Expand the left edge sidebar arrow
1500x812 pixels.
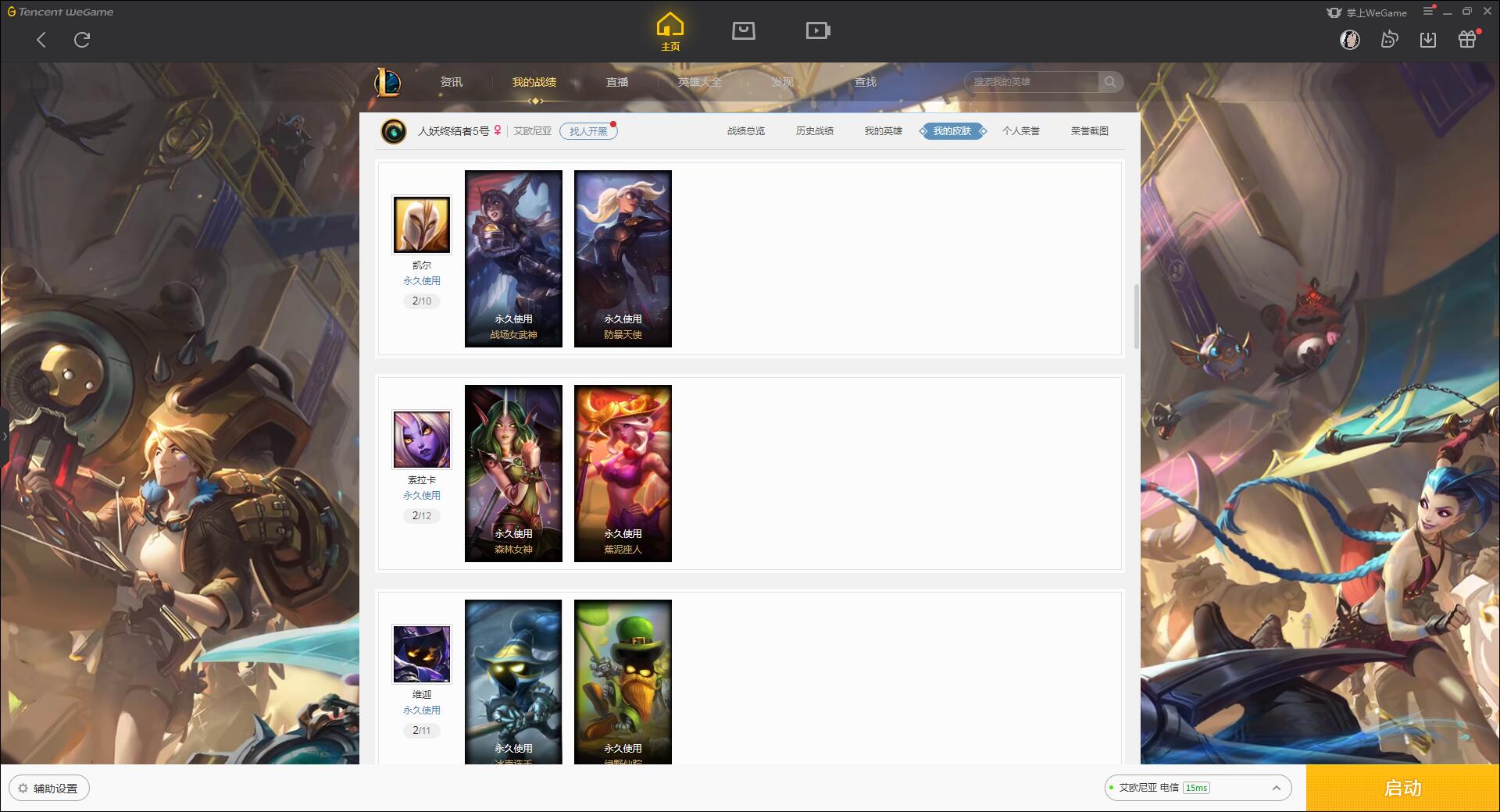tap(4, 436)
